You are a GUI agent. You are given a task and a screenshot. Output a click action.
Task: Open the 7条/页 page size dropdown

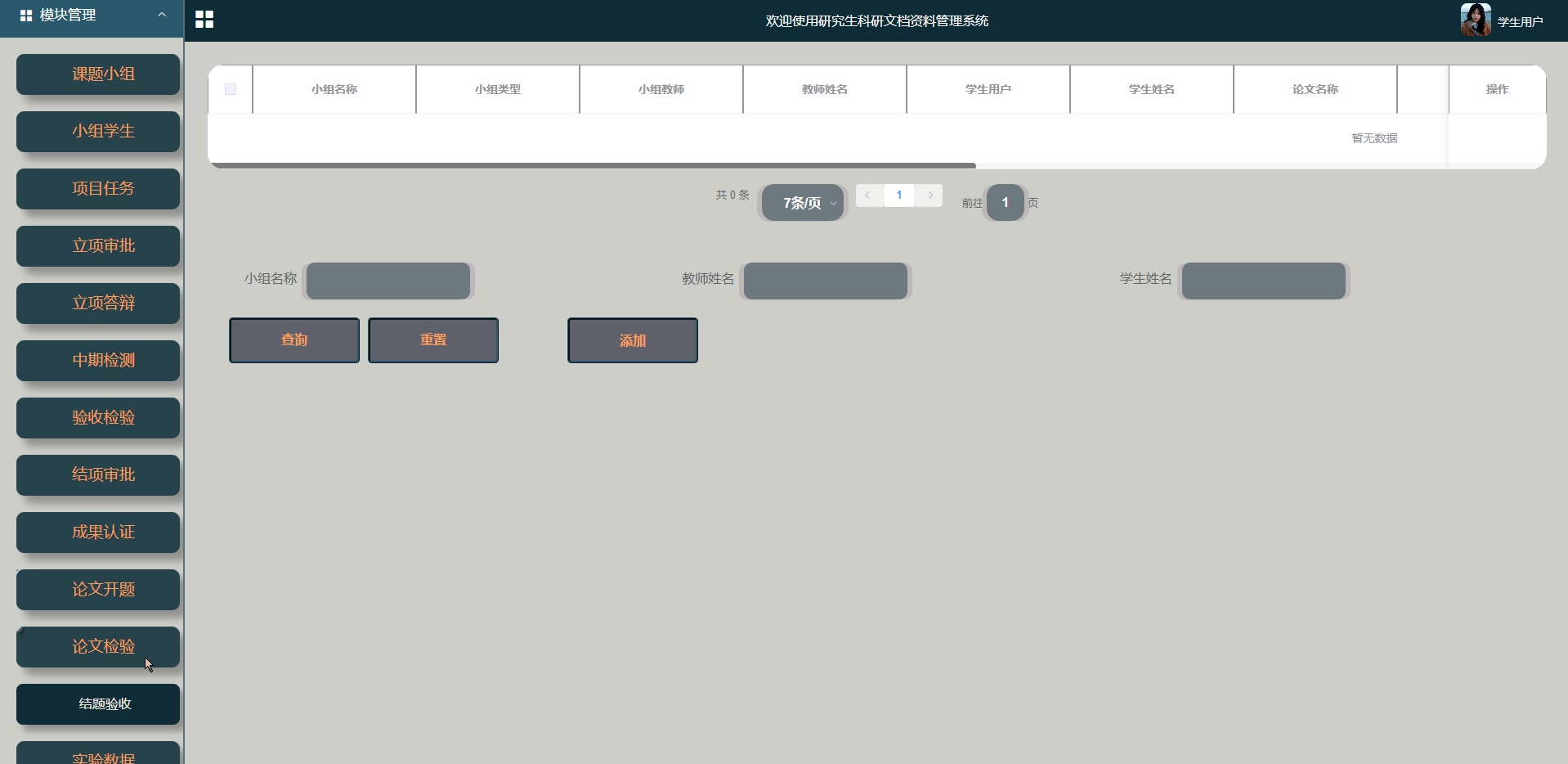(803, 203)
